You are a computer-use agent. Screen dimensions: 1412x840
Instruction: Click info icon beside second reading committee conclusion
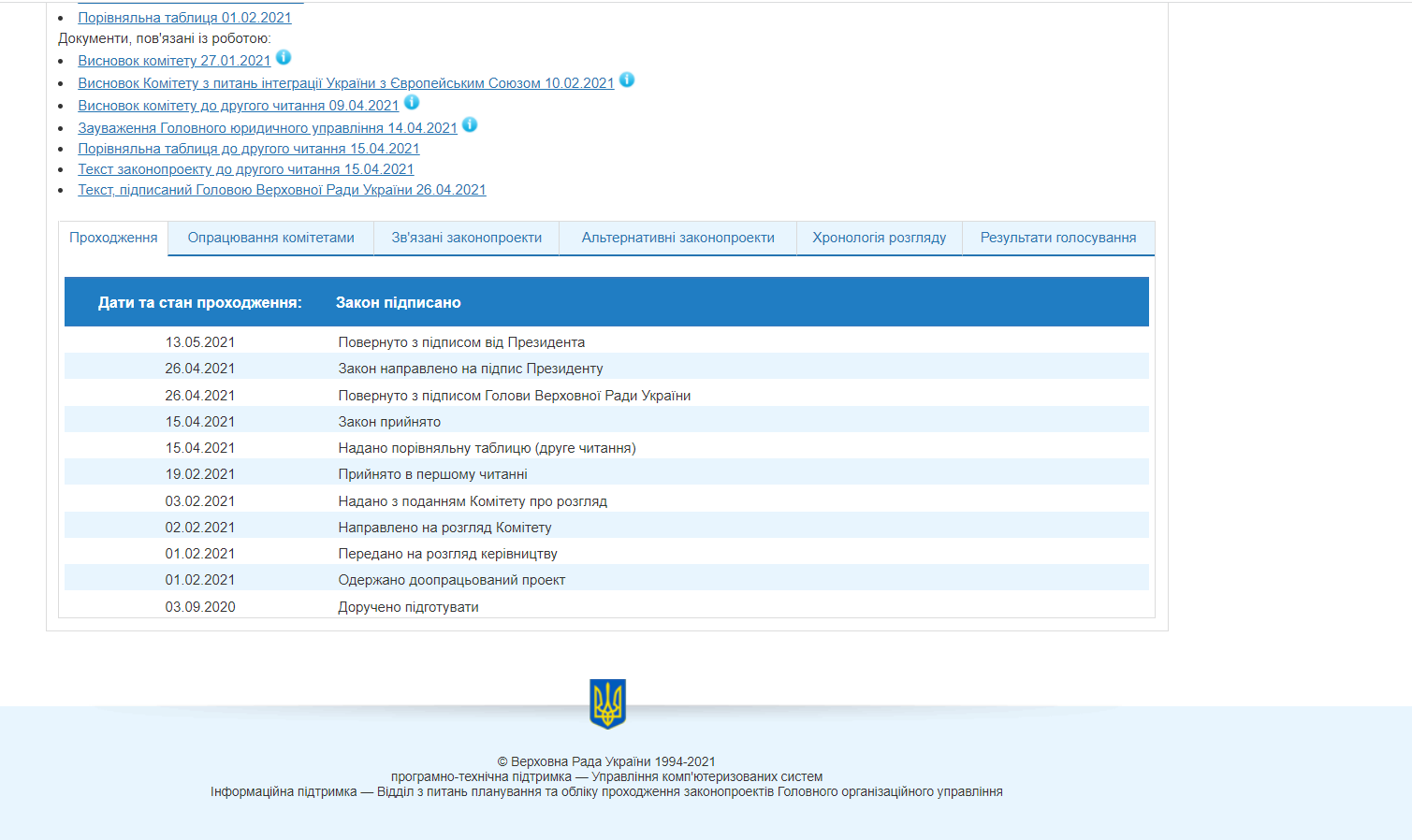click(412, 103)
